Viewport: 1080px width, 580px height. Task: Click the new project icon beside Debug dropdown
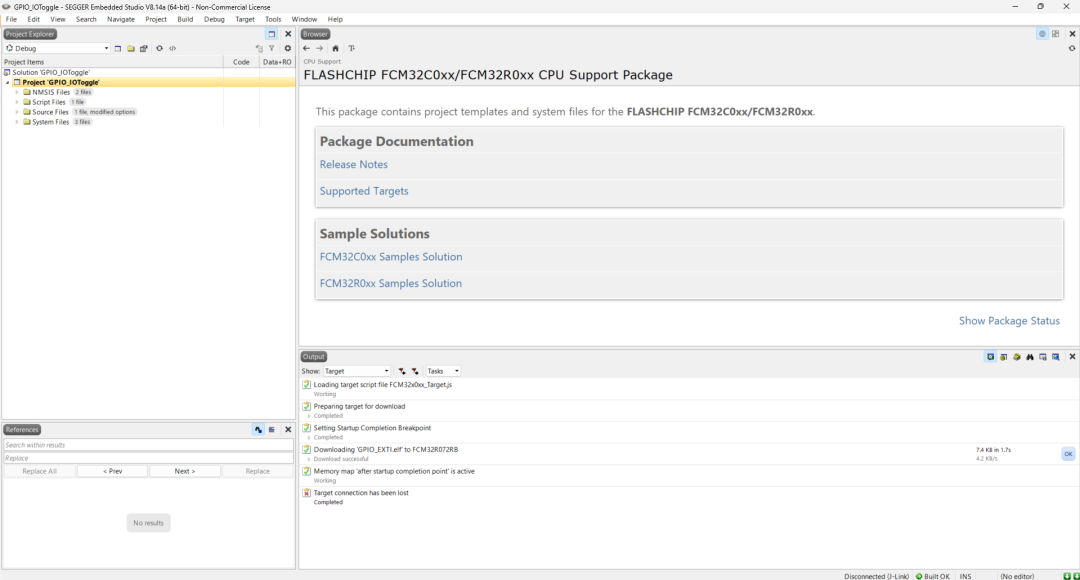coord(118,48)
